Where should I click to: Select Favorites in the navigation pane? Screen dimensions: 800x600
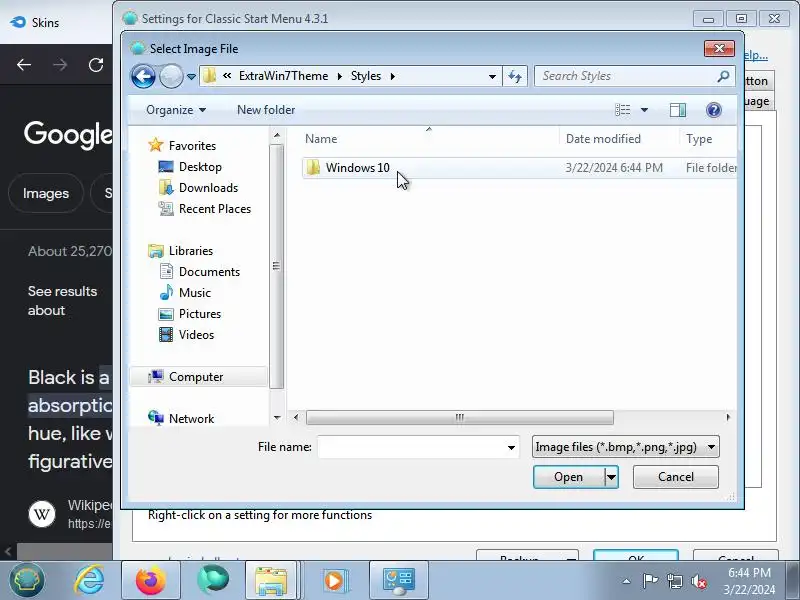point(192,146)
